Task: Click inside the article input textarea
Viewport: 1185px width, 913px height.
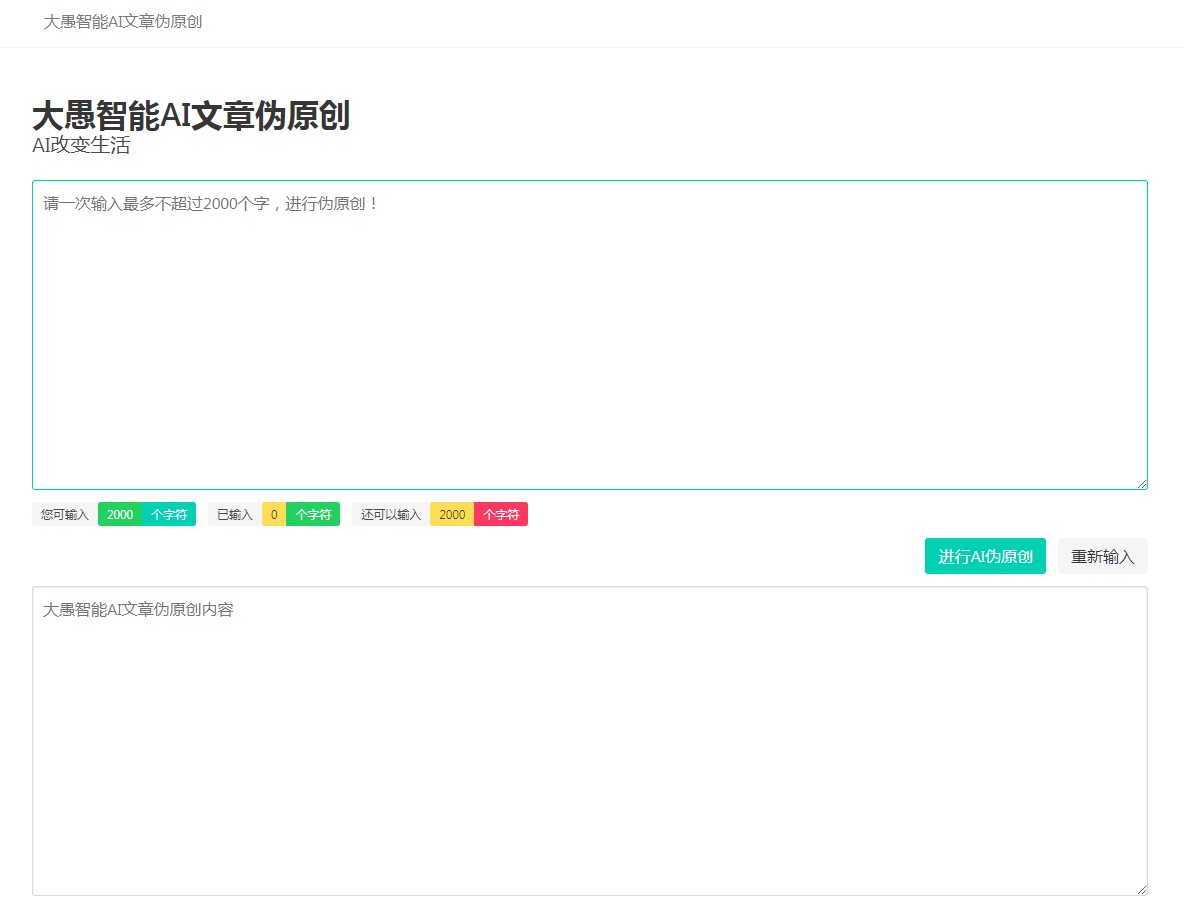Action: 590,330
